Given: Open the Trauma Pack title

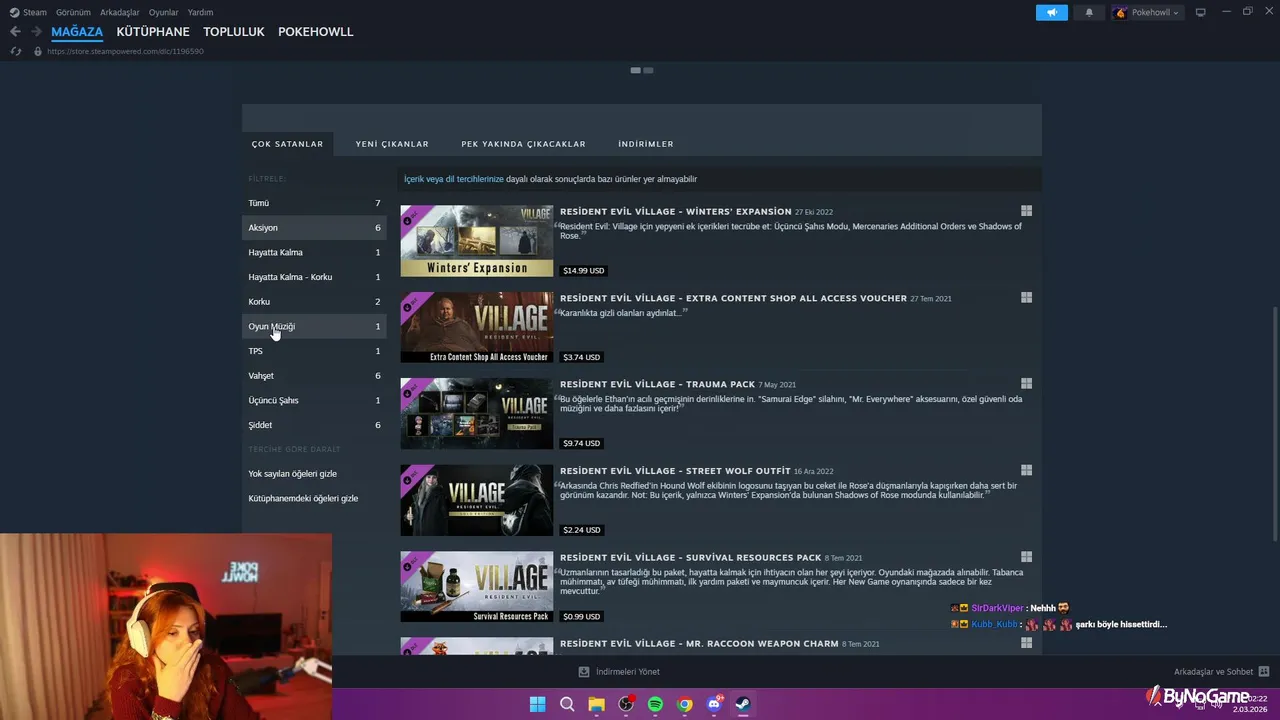Looking at the screenshot, I should tap(657, 384).
